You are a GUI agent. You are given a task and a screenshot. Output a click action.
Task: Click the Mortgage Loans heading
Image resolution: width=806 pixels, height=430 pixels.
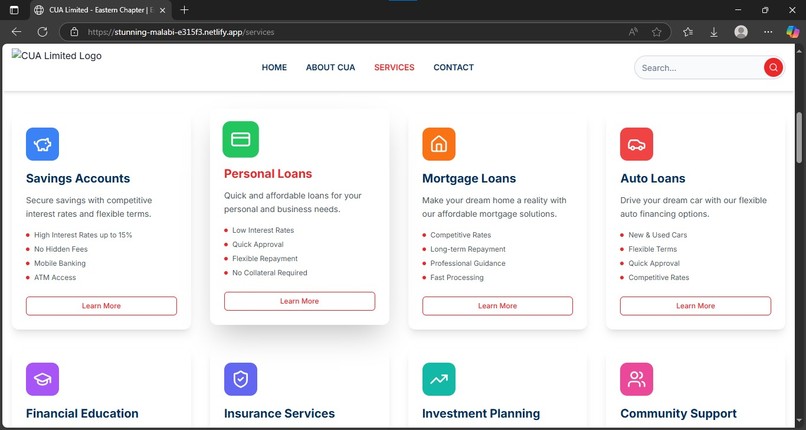(x=469, y=178)
